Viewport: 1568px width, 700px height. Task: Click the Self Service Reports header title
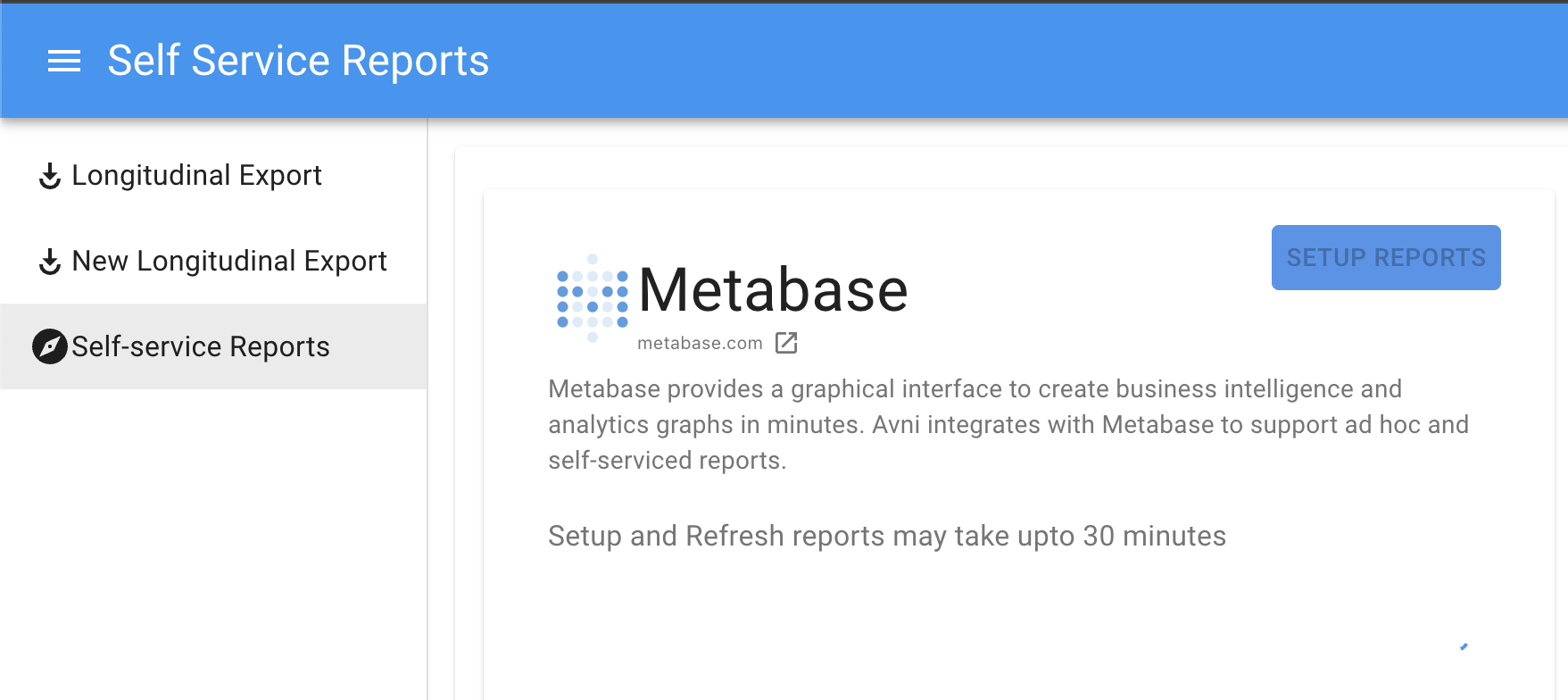[298, 61]
